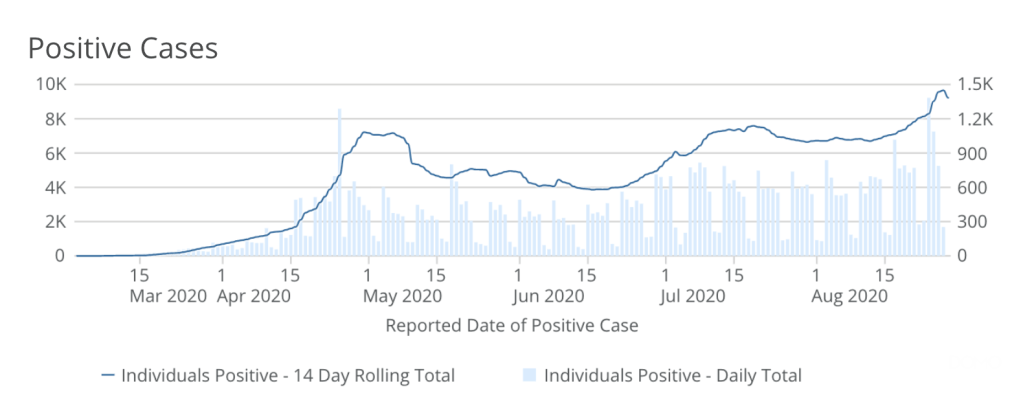Image resolution: width=1023 pixels, height=413 pixels.
Task: Click the 10K left axis label
Action: (50, 85)
